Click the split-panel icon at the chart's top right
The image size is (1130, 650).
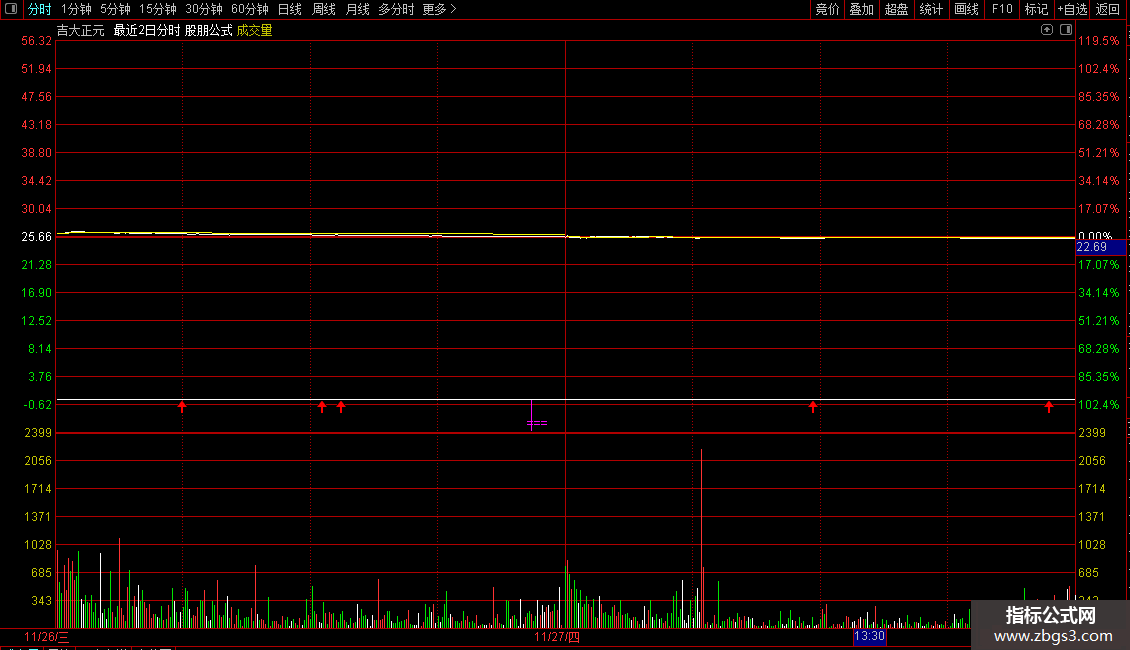pyautogui.click(x=1066, y=30)
